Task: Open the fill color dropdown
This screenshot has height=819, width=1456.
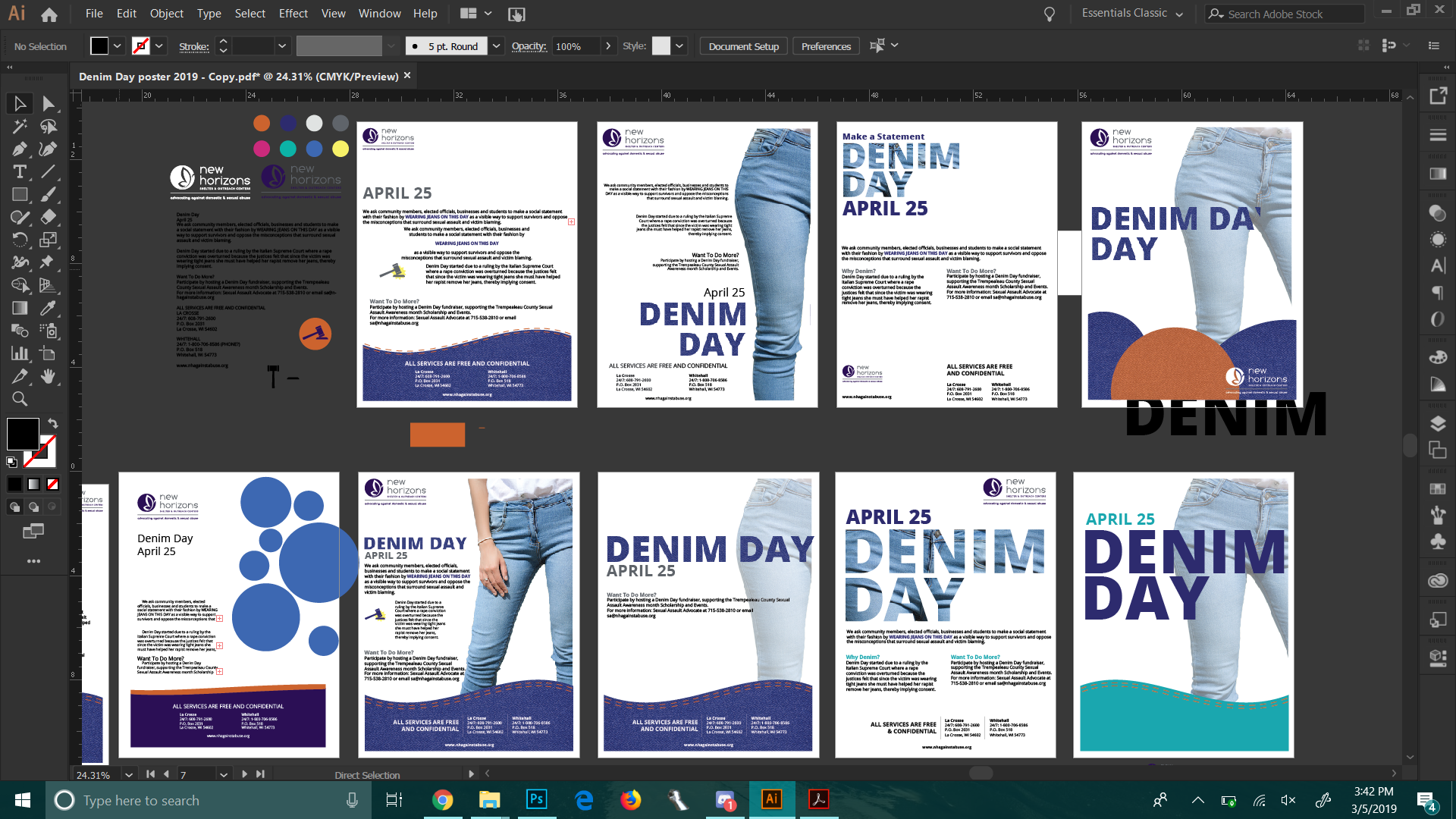Action: click(x=118, y=46)
